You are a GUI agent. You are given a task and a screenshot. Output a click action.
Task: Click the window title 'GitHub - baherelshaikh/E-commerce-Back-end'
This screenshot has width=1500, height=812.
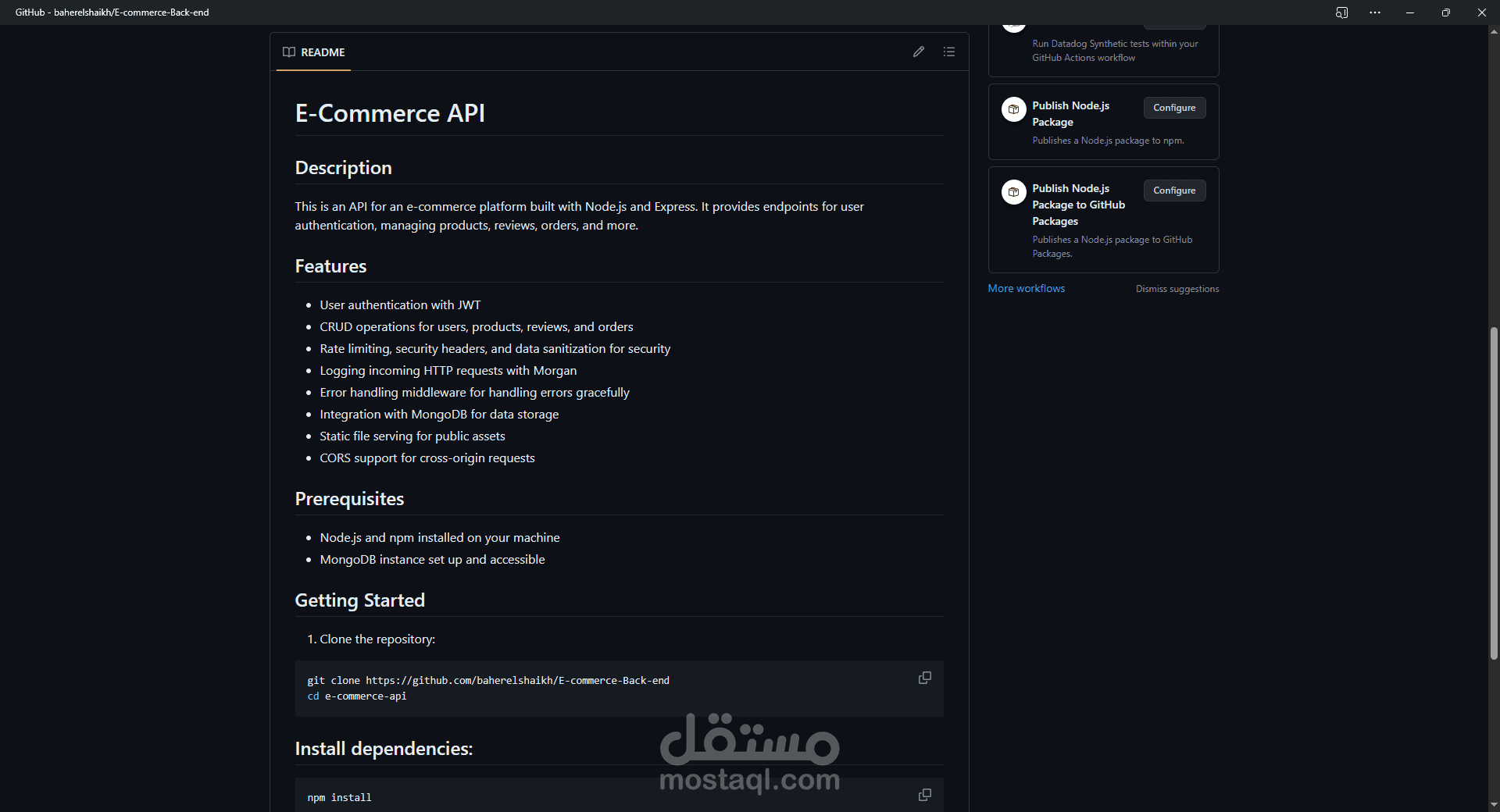pyautogui.click(x=112, y=12)
